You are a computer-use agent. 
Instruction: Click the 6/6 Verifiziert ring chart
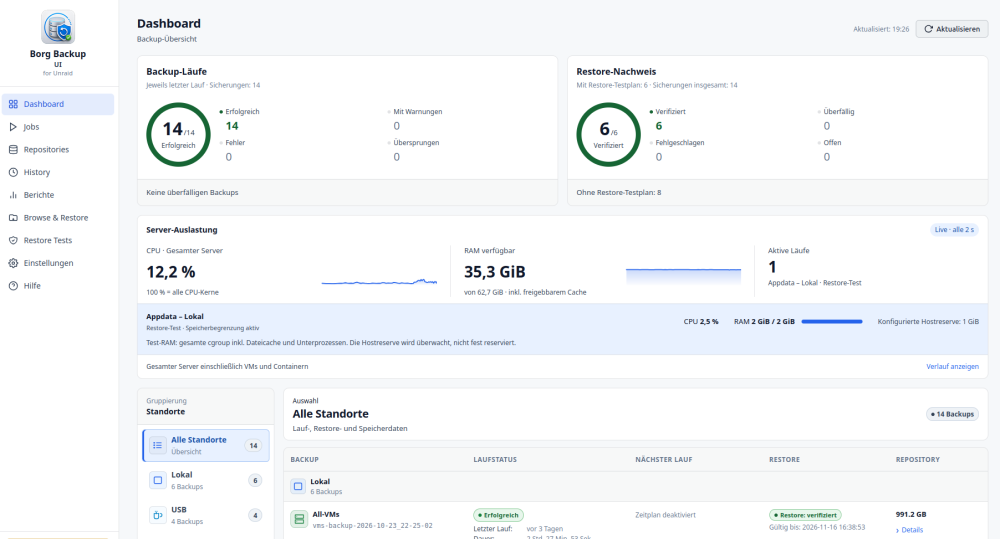608,135
